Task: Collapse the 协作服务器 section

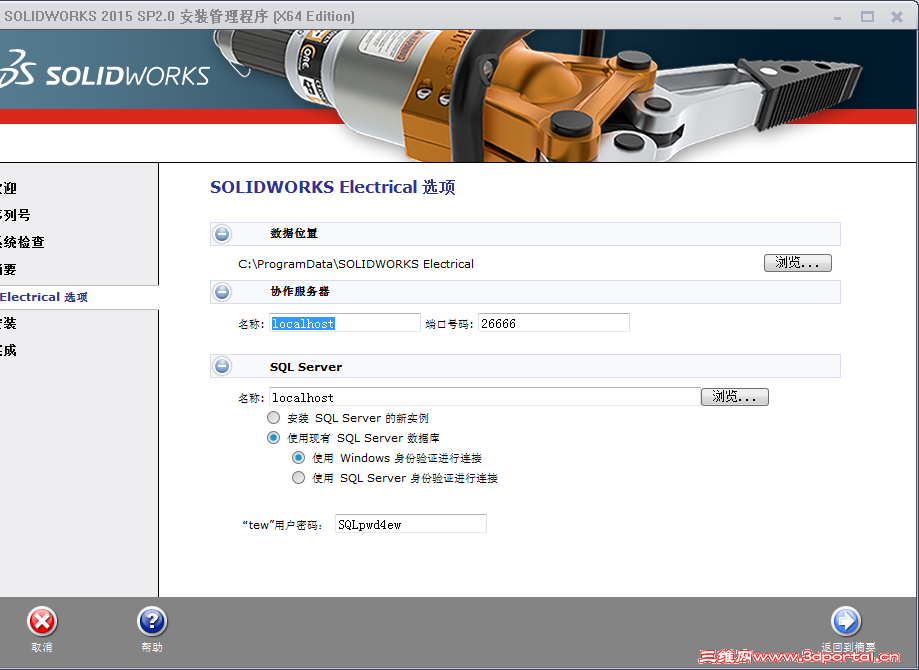Action: pyautogui.click(x=222, y=291)
